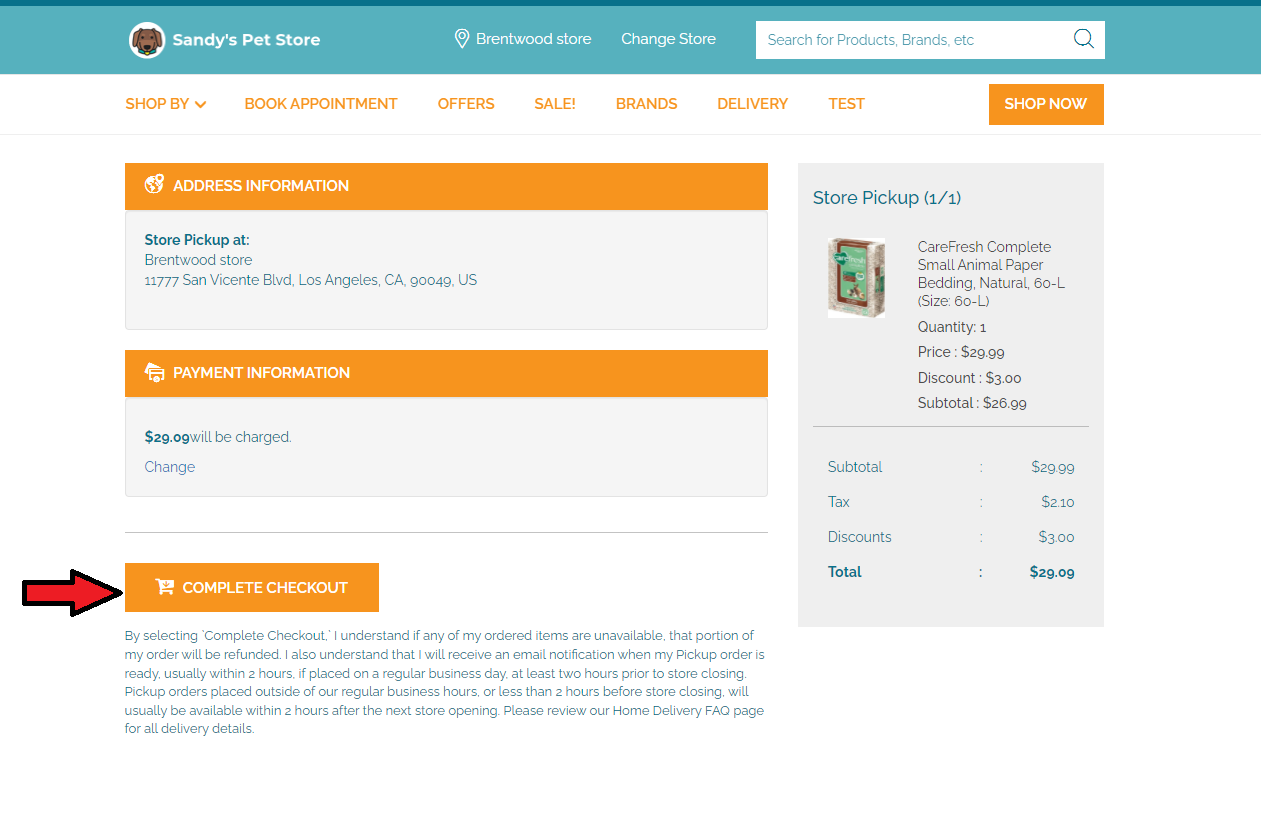Click the CareFresh bedding product thumbnail

[x=857, y=278]
